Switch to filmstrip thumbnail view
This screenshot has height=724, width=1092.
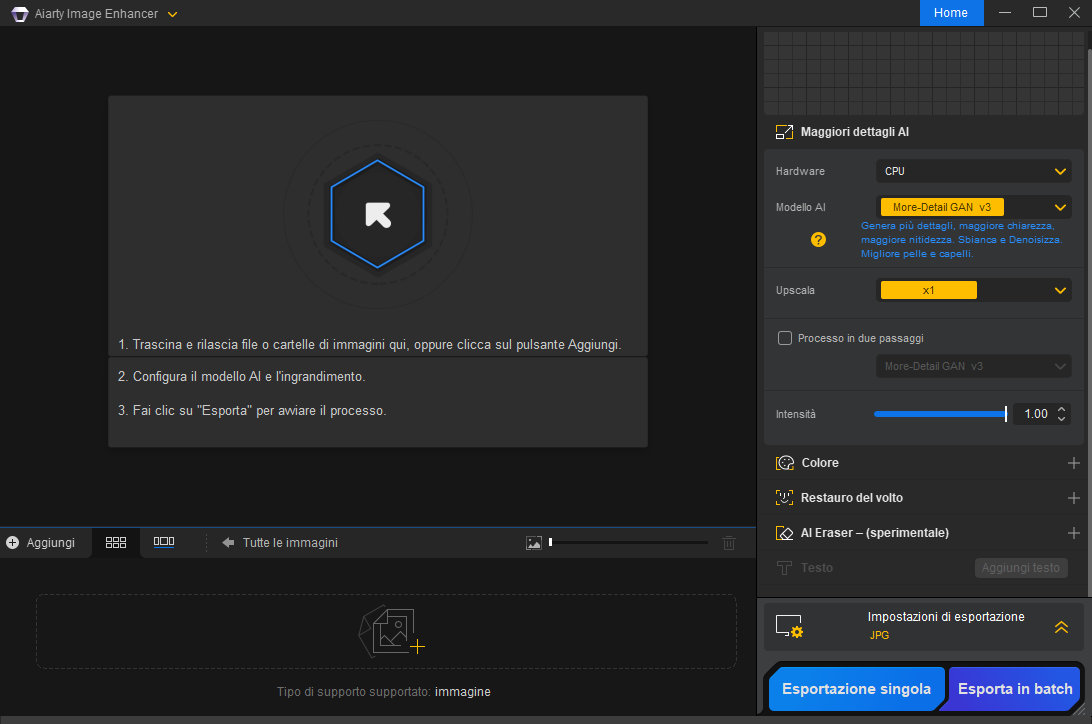click(x=164, y=543)
